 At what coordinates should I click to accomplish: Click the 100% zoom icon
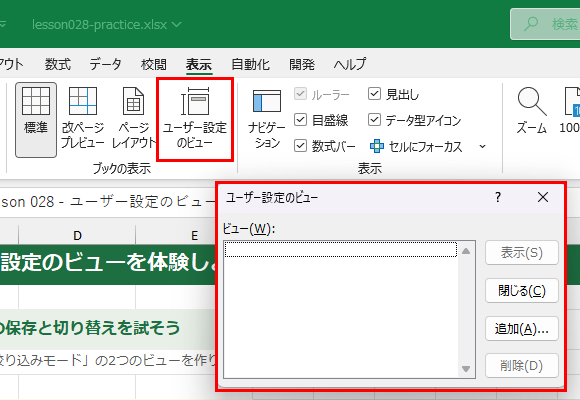573,101
